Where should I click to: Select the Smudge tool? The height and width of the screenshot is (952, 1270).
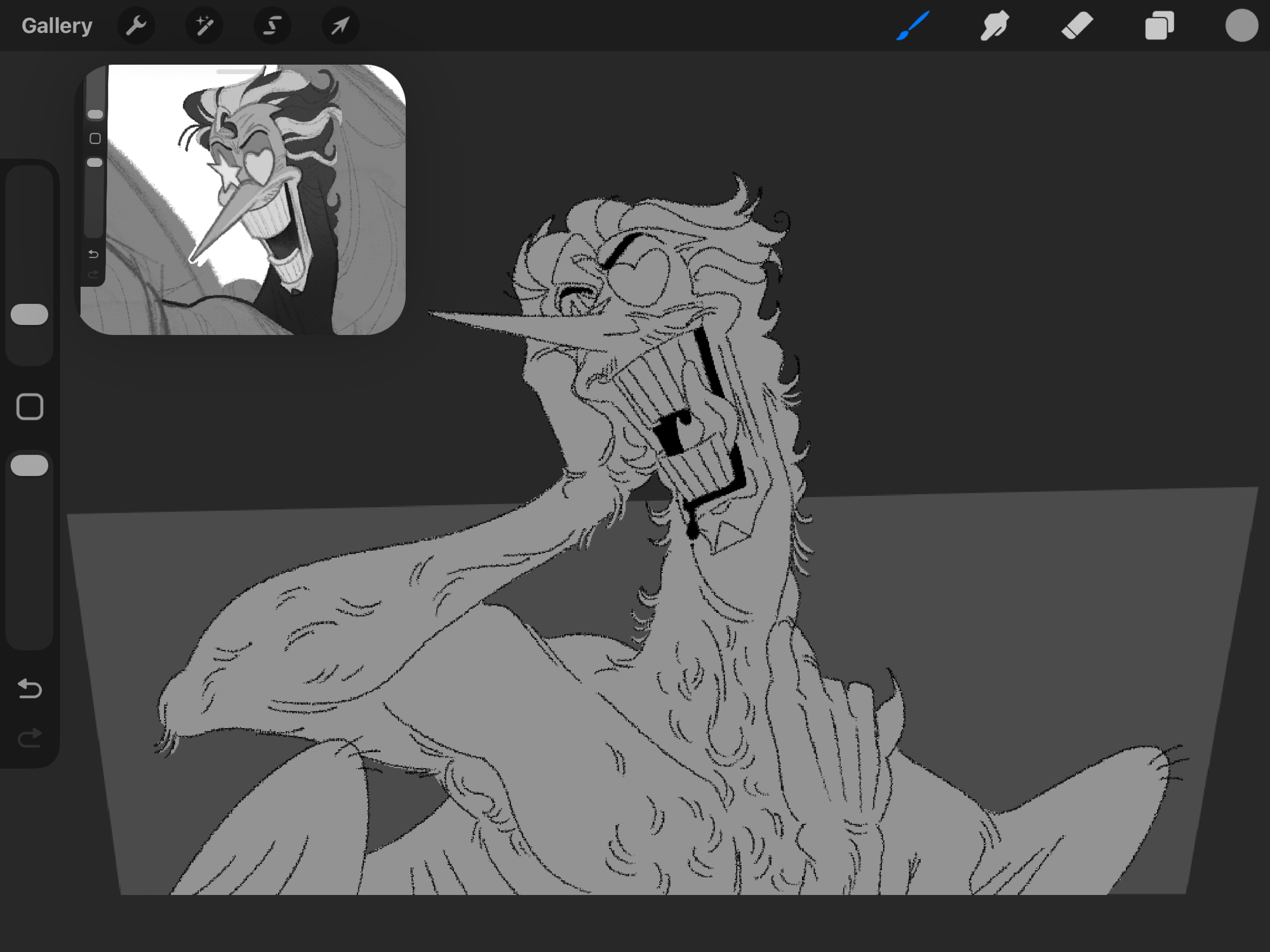[994, 26]
